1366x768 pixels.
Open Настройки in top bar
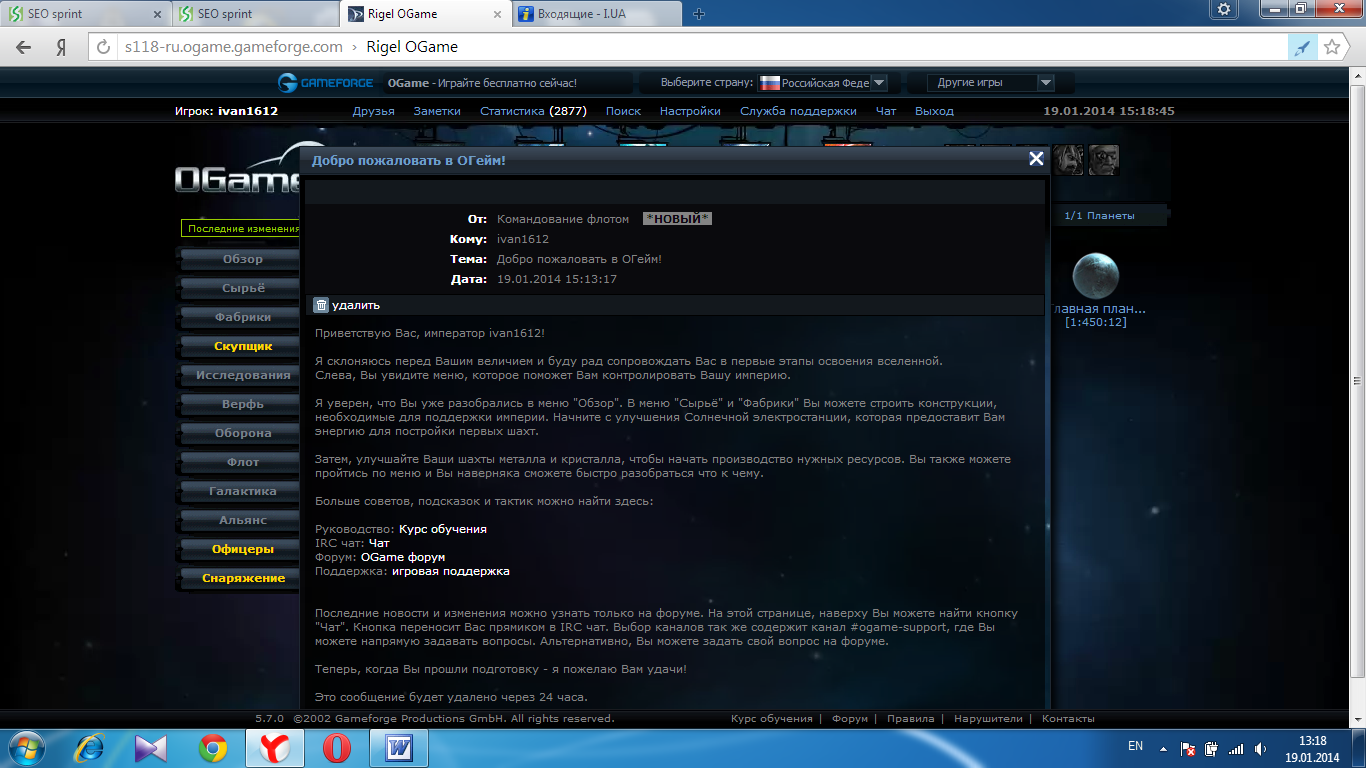[x=690, y=111]
